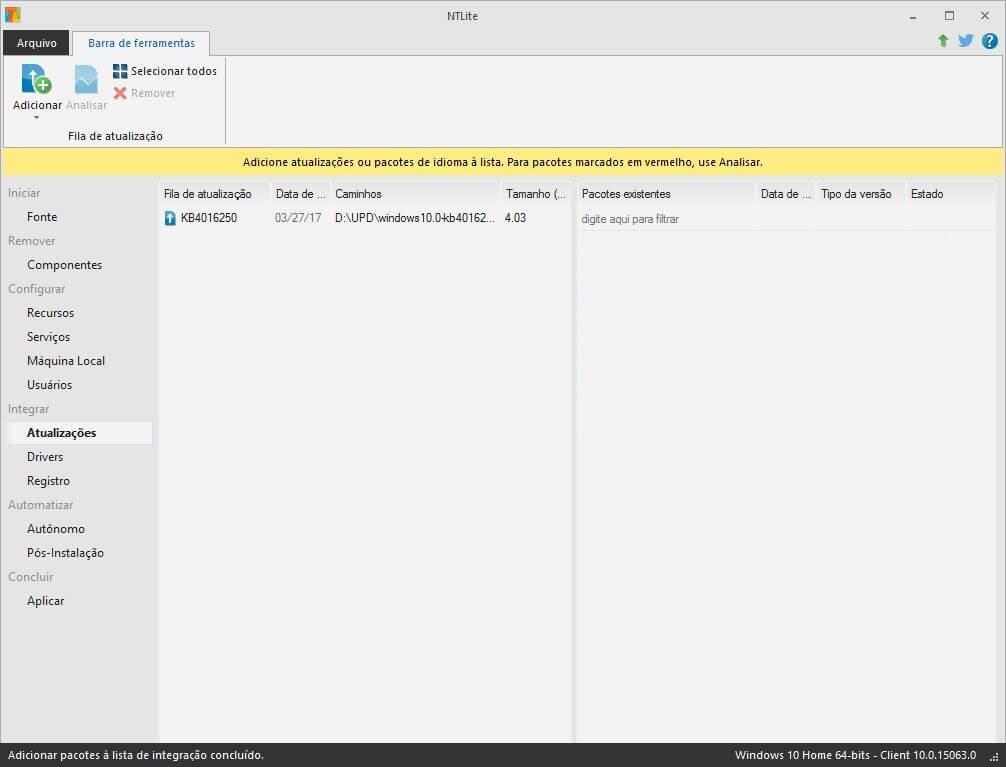The width and height of the screenshot is (1006, 767).
Task: Click Data de header in existing packages
Action: 785,194
